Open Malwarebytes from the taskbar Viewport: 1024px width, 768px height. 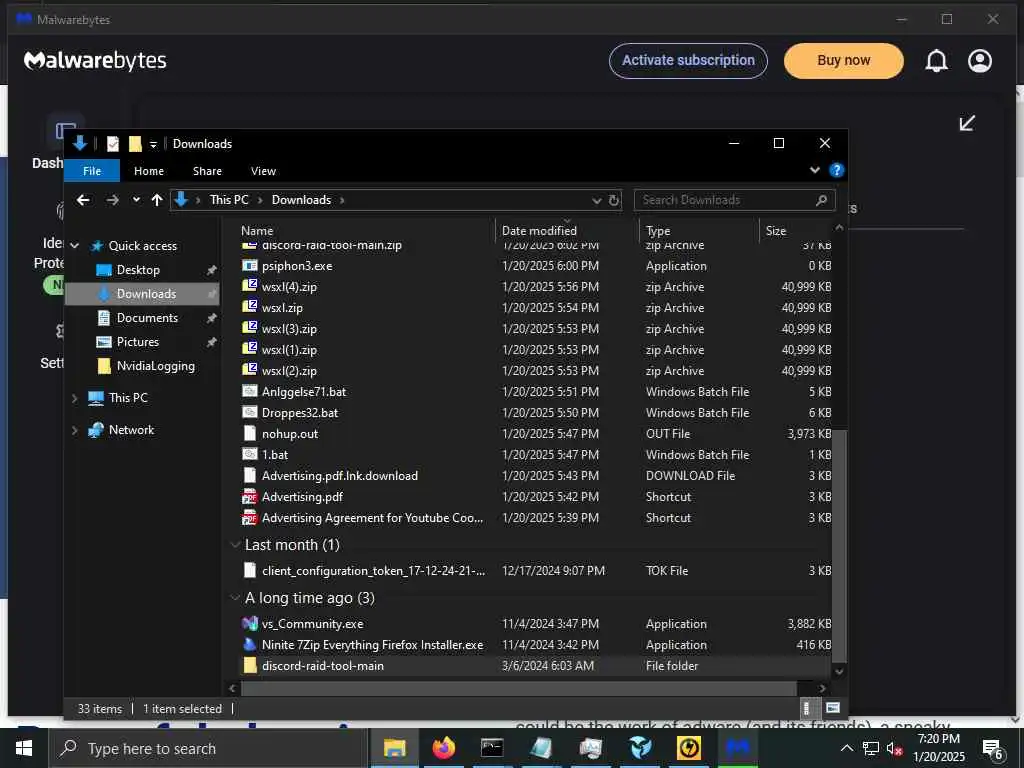coord(738,748)
